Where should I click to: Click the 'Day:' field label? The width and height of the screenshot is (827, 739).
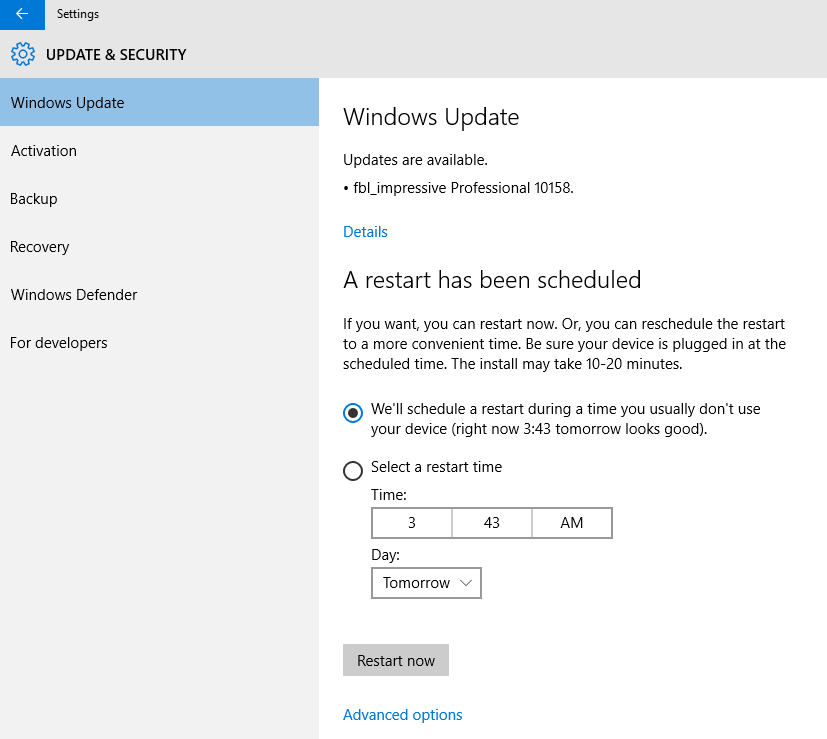pos(386,555)
